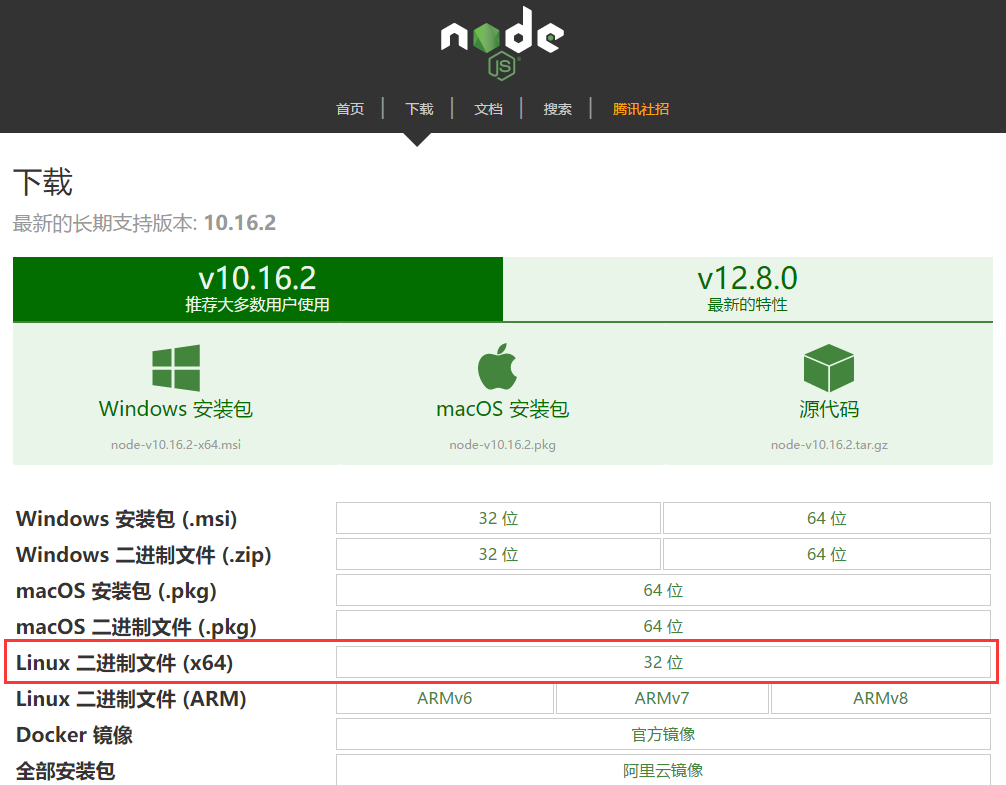The height and width of the screenshot is (785, 1006).
Task: Click the 源代码 label
Action: coord(829,409)
